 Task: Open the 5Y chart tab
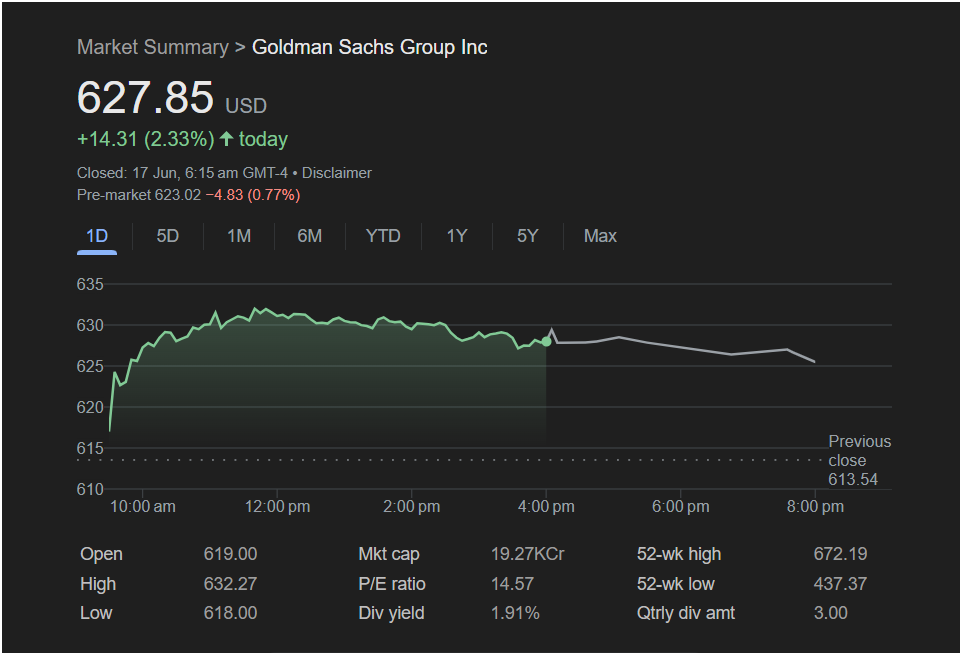(x=528, y=236)
